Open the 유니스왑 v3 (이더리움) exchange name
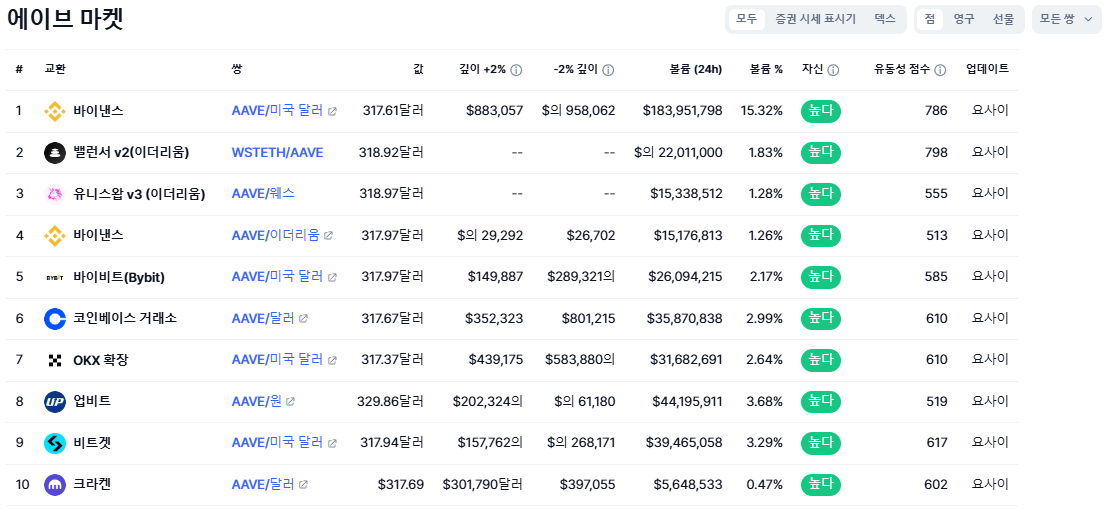Viewport: 1112px width, 510px height. [x=140, y=194]
